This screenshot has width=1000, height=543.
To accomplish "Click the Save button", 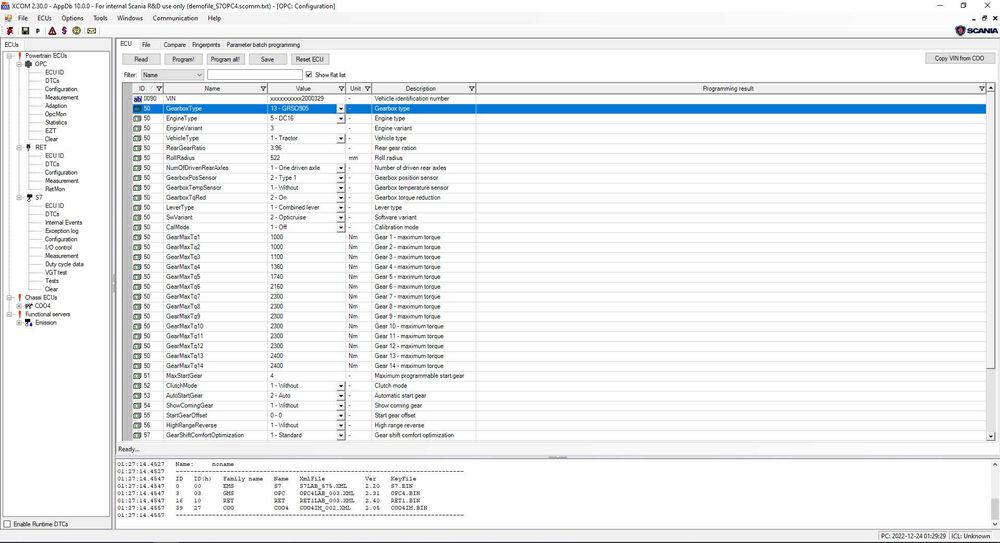I will (x=267, y=59).
